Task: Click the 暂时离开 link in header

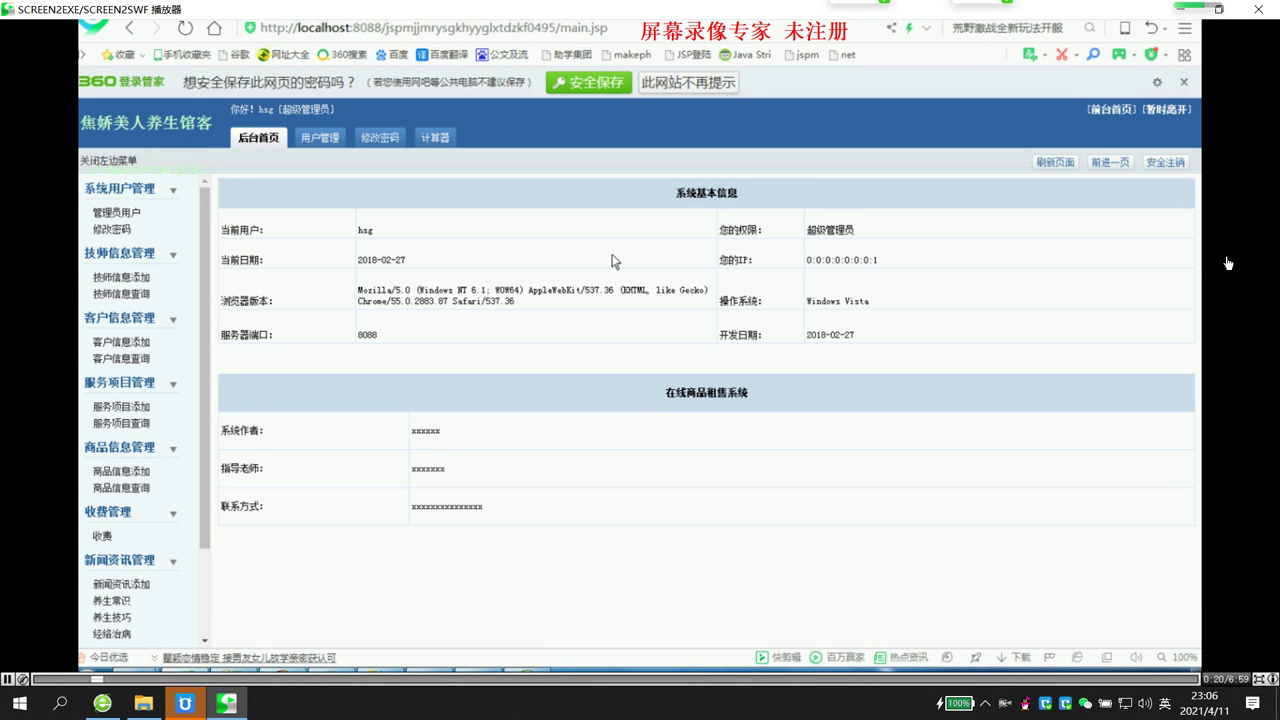Action: pos(1167,109)
